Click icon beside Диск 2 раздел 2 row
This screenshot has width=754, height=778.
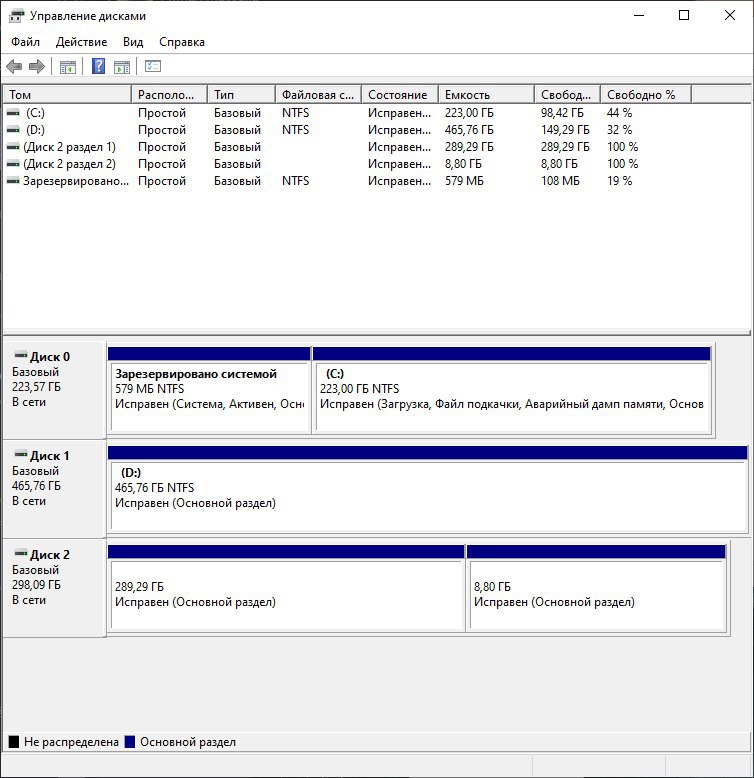[x=13, y=164]
